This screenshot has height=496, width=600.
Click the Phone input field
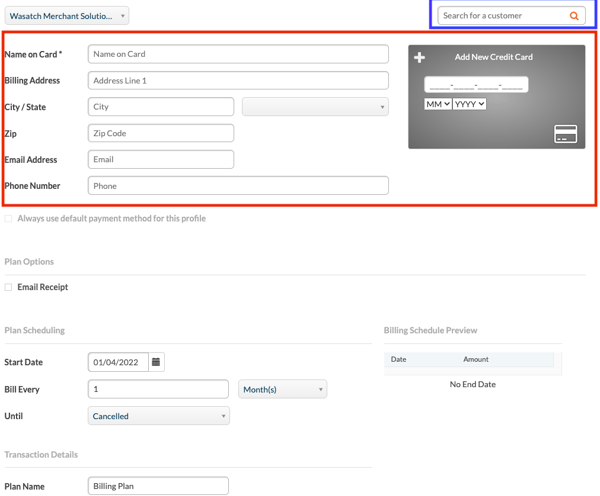coord(238,186)
